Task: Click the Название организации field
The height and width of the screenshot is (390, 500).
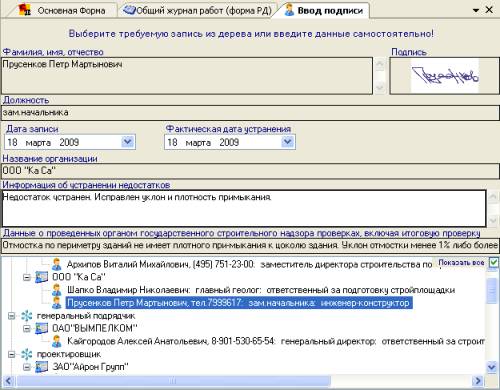Action: [250, 171]
